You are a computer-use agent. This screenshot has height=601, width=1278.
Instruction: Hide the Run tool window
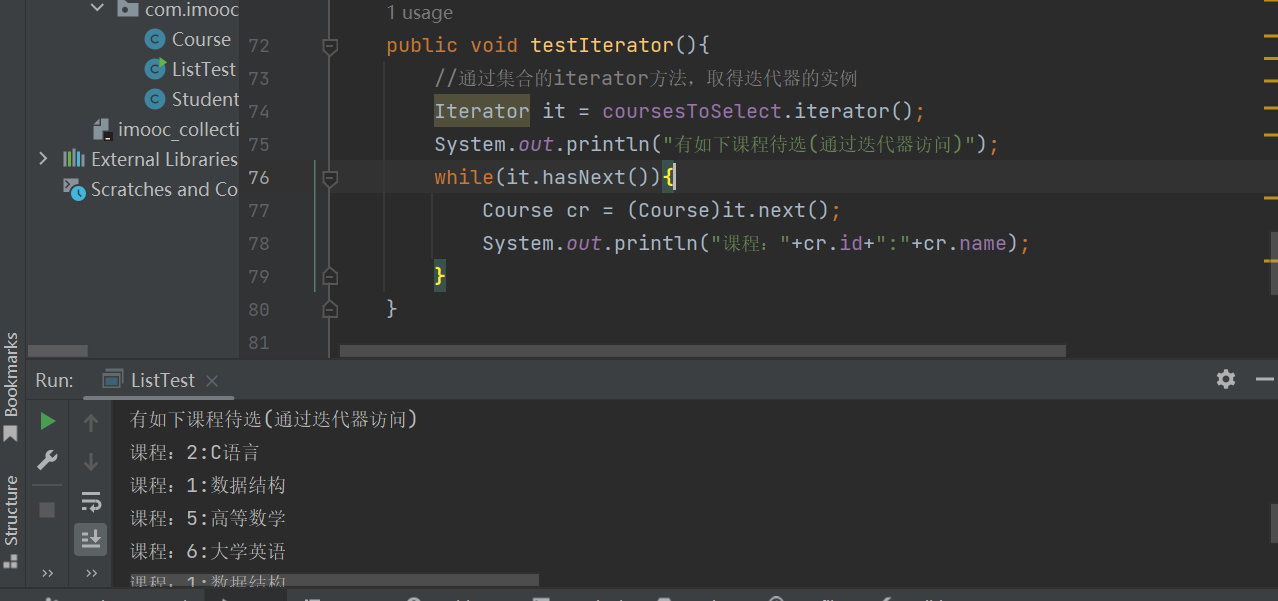pos(1264,379)
